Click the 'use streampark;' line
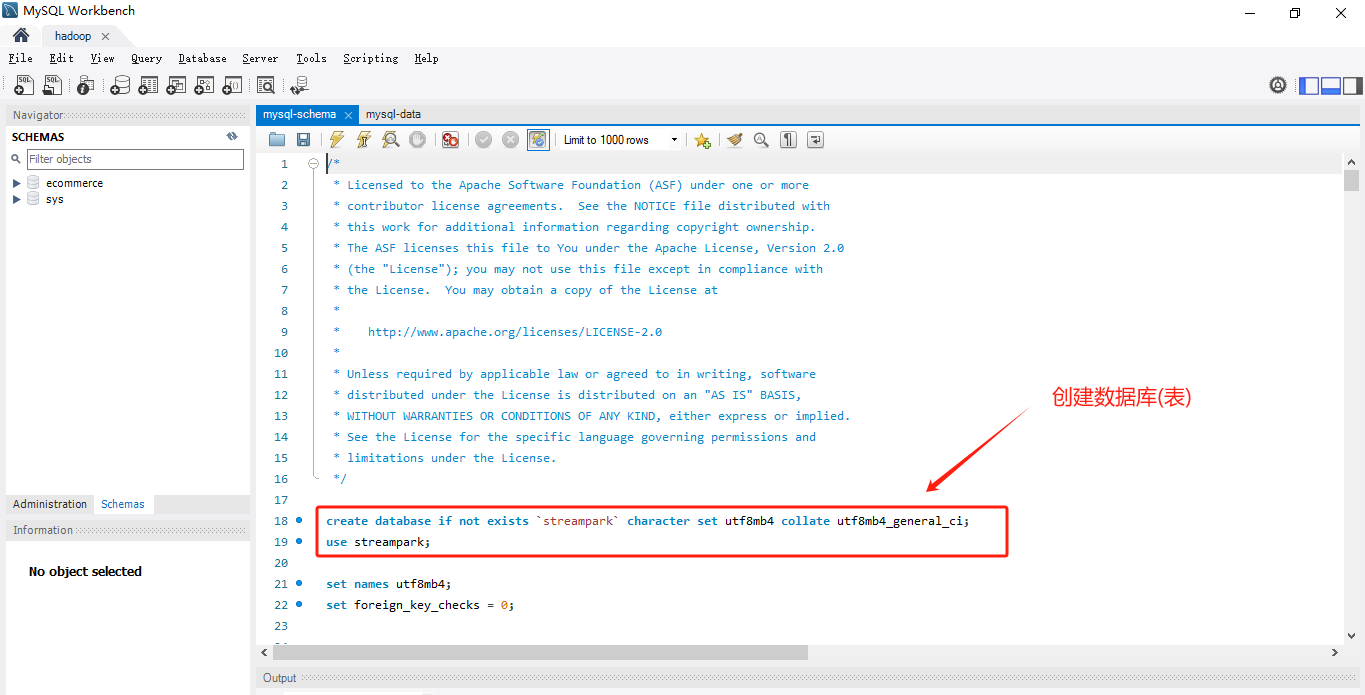 (378, 542)
